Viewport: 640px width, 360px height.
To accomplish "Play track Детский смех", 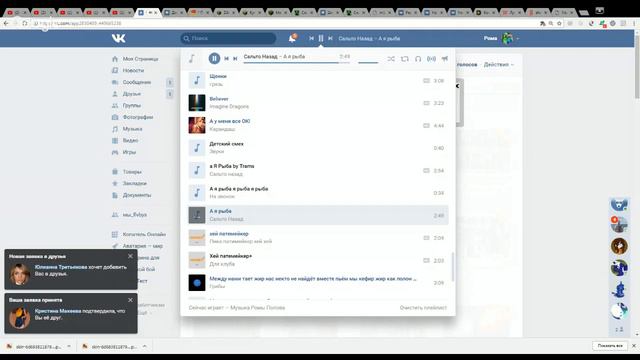I will tap(318, 148).
